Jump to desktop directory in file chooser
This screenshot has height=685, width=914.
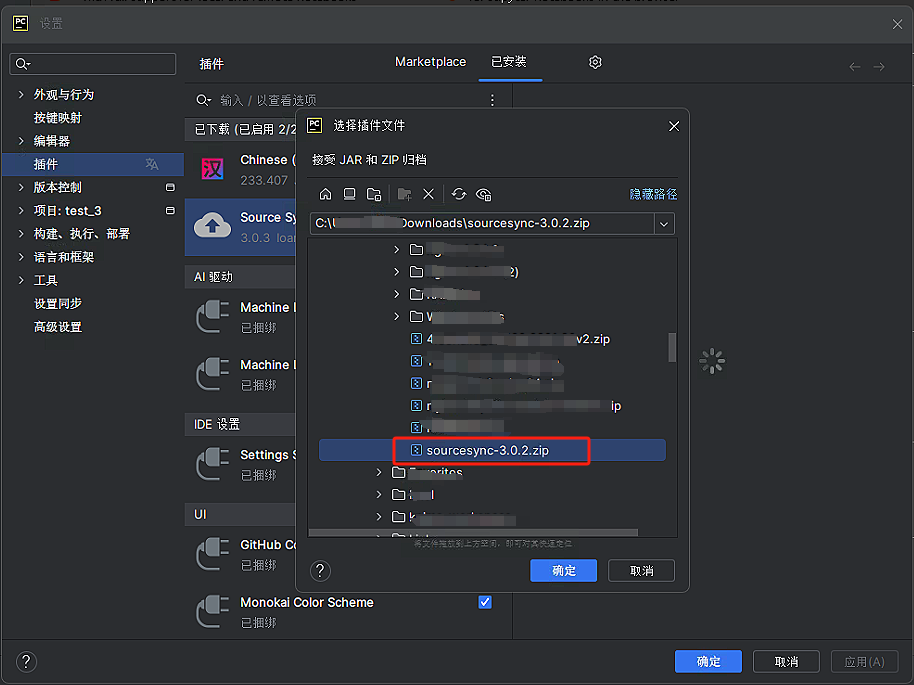(x=350, y=194)
